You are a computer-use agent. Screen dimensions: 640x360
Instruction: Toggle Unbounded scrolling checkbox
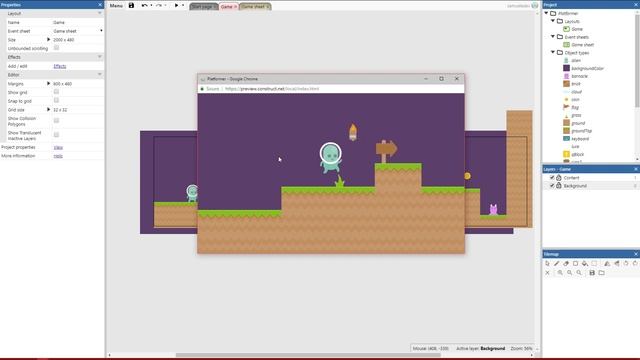pyautogui.click(x=56, y=48)
